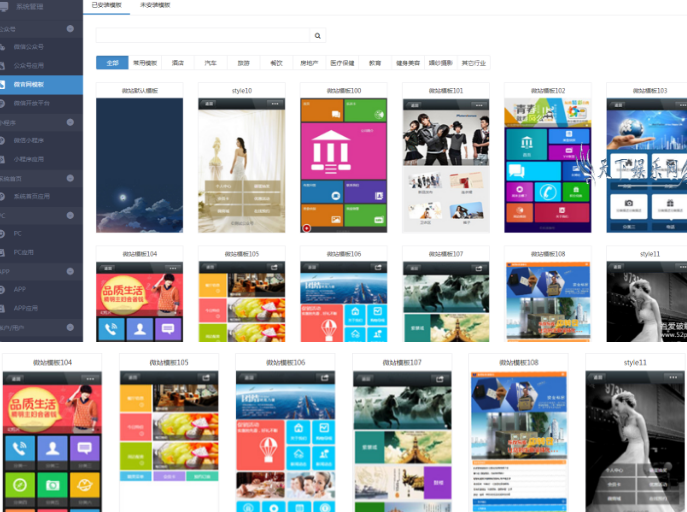Select the 微站默认模板 night-sky thumbnail
687x512 pixels.
pos(139,165)
